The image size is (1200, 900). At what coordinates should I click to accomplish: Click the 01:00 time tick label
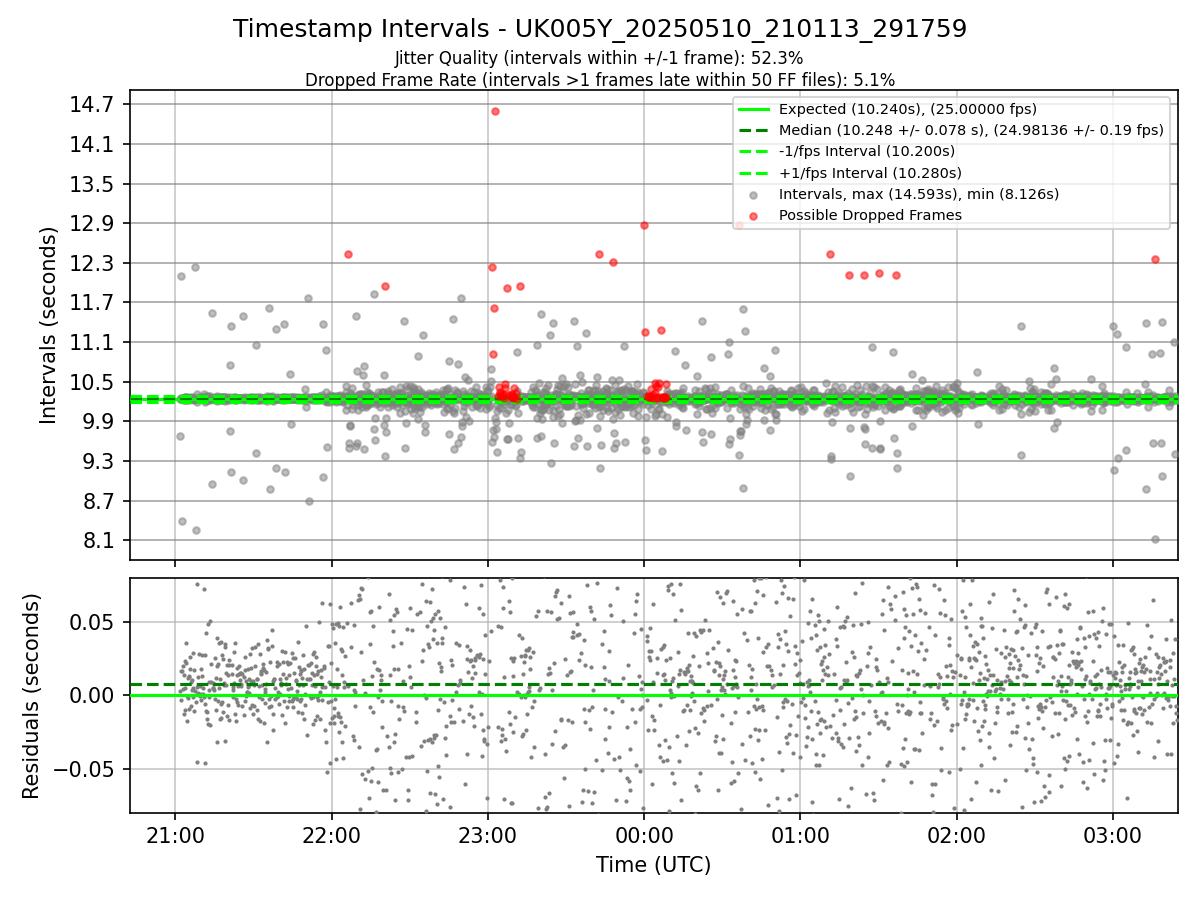(800, 834)
